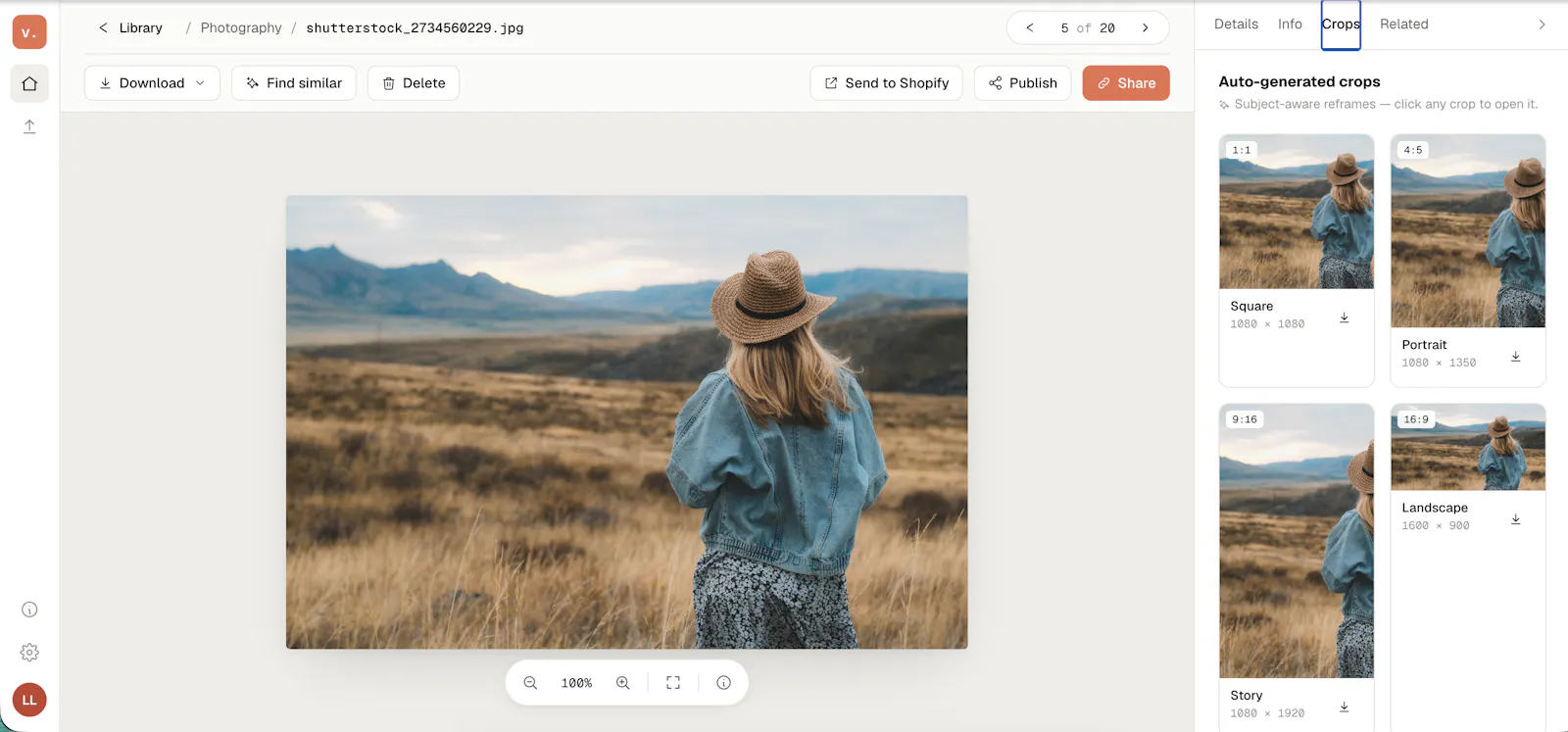Switch to the Info tab
Viewport: 1568px width, 732px height.
(1290, 24)
